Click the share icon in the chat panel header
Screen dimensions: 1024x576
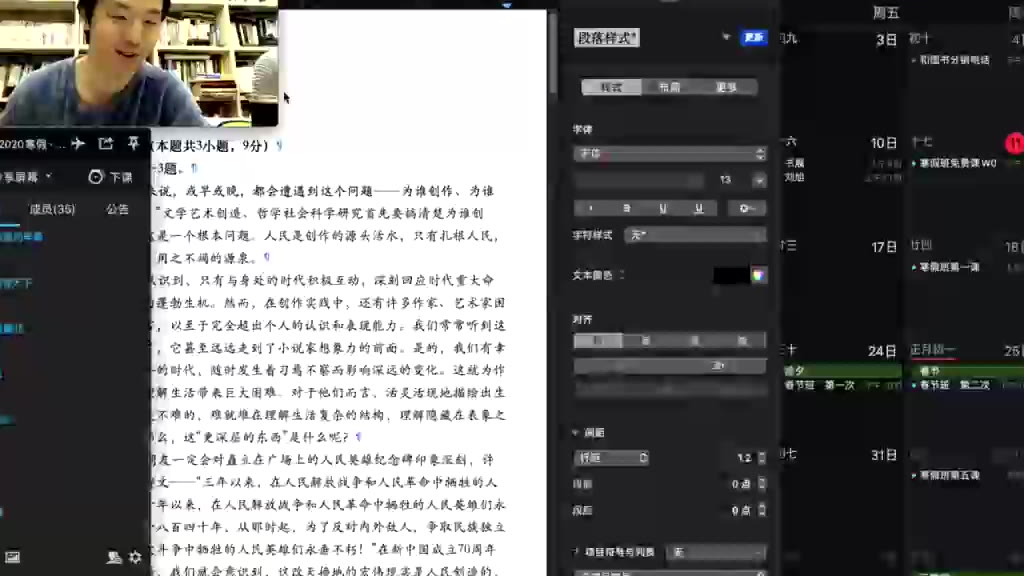(x=105, y=144)
